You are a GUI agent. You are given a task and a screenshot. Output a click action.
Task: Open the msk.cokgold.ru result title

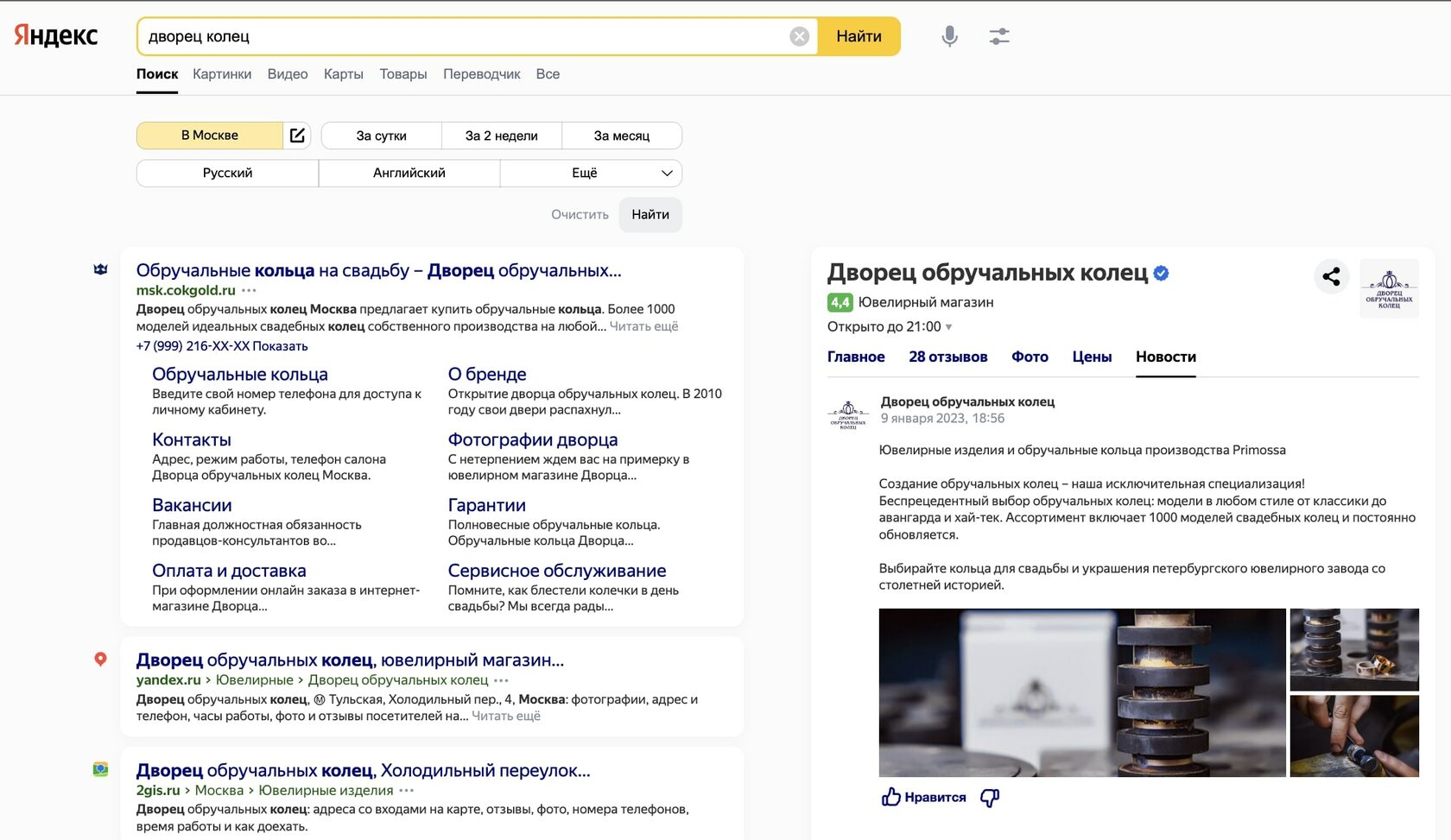(x=378, y=270)
